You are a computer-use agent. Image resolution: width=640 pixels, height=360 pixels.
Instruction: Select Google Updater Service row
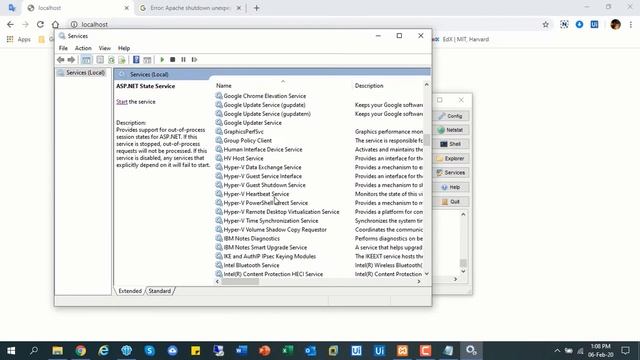[x=252, y=123]
